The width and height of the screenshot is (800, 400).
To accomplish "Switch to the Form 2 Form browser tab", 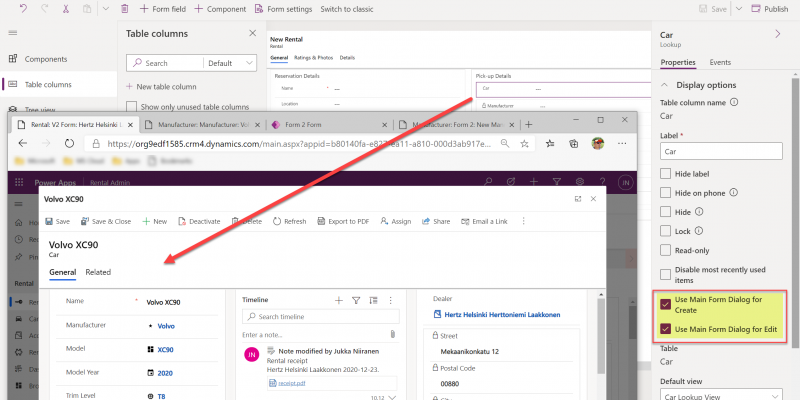I will [331, 124].
